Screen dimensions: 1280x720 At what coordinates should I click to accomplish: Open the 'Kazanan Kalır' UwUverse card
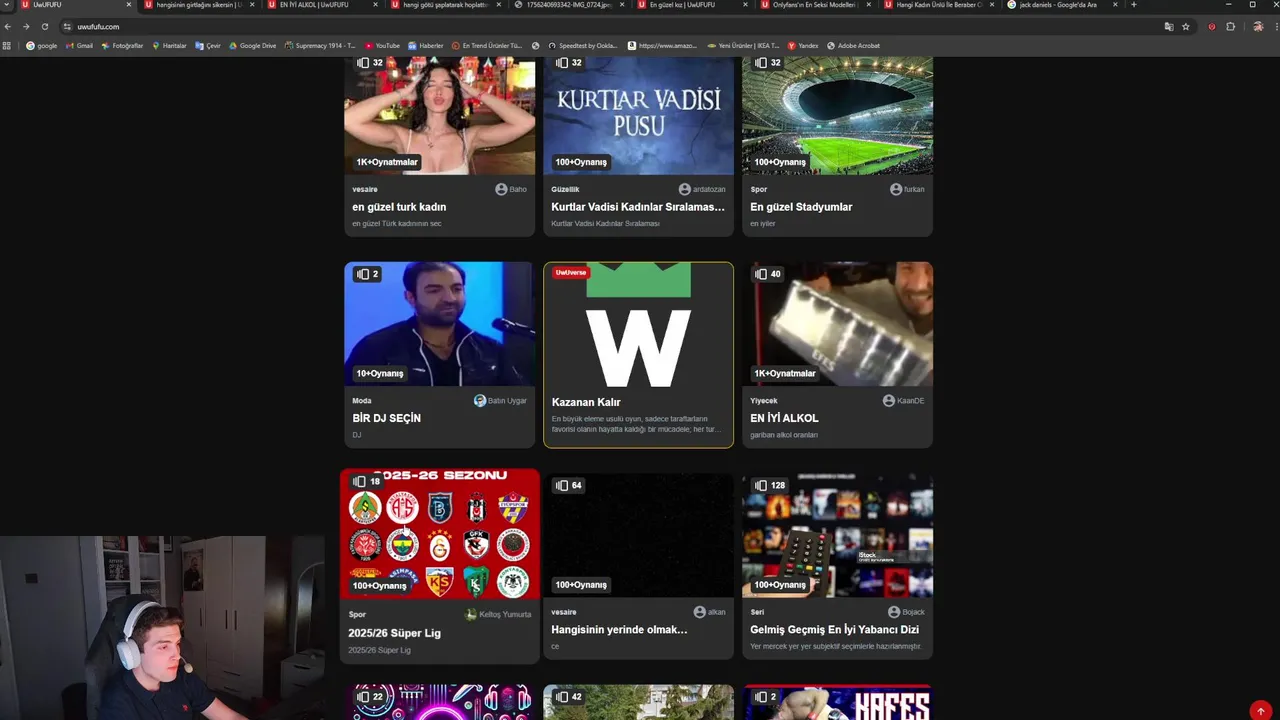point(638,355)
